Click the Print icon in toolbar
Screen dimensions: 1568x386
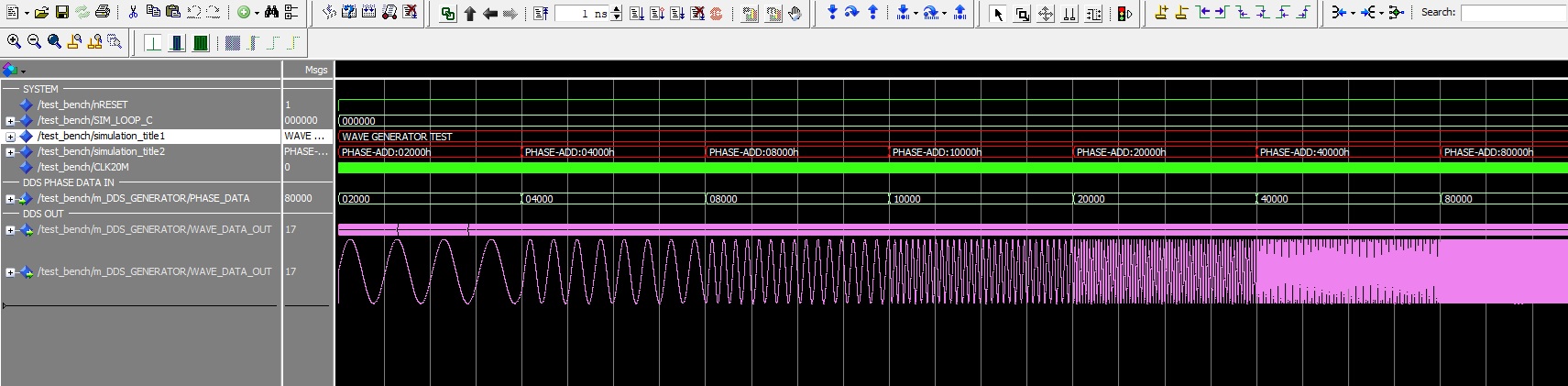click(x=103, y=13)
